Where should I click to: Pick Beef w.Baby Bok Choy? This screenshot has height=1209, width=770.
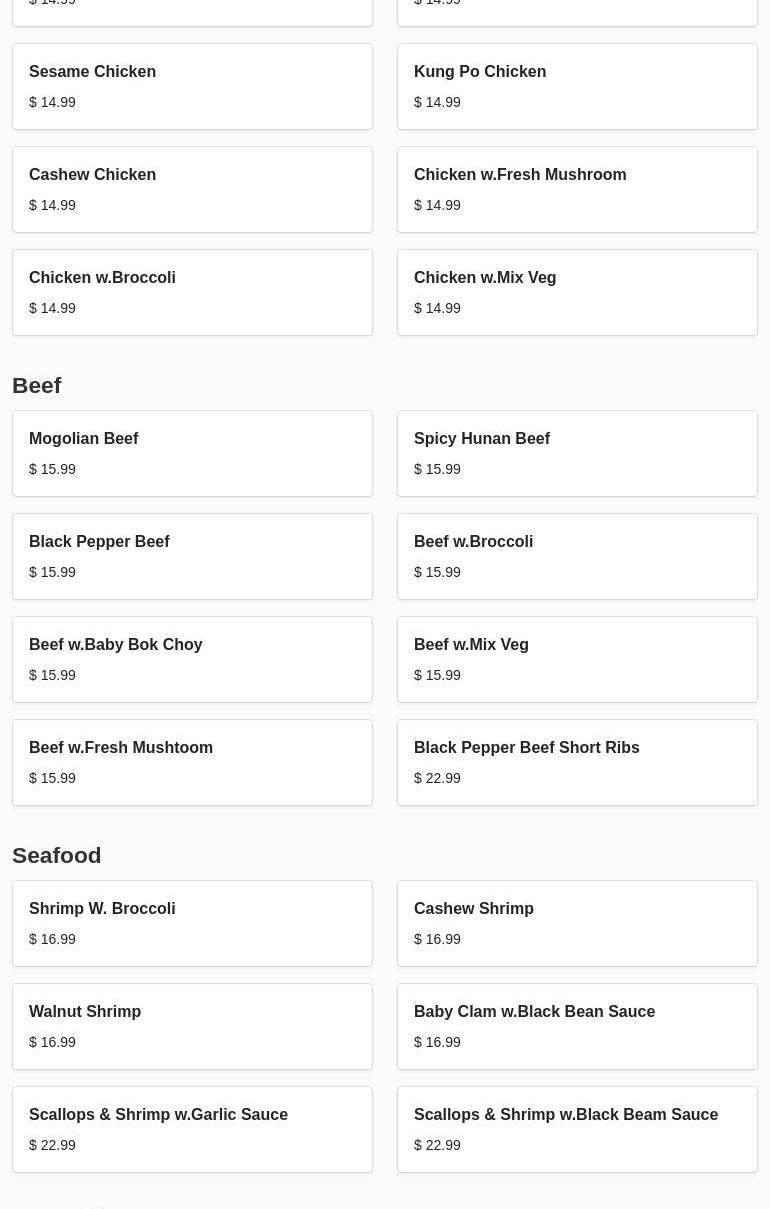pos(192,659)
